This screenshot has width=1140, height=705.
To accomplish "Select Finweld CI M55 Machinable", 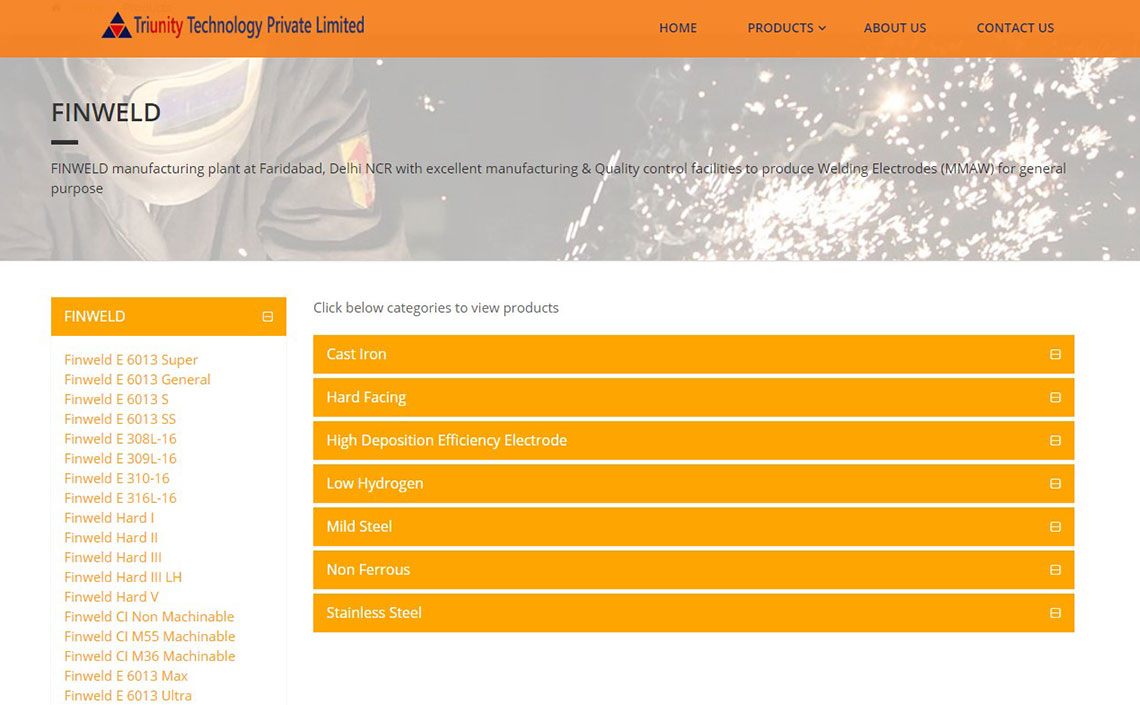I will pos(150,636).
